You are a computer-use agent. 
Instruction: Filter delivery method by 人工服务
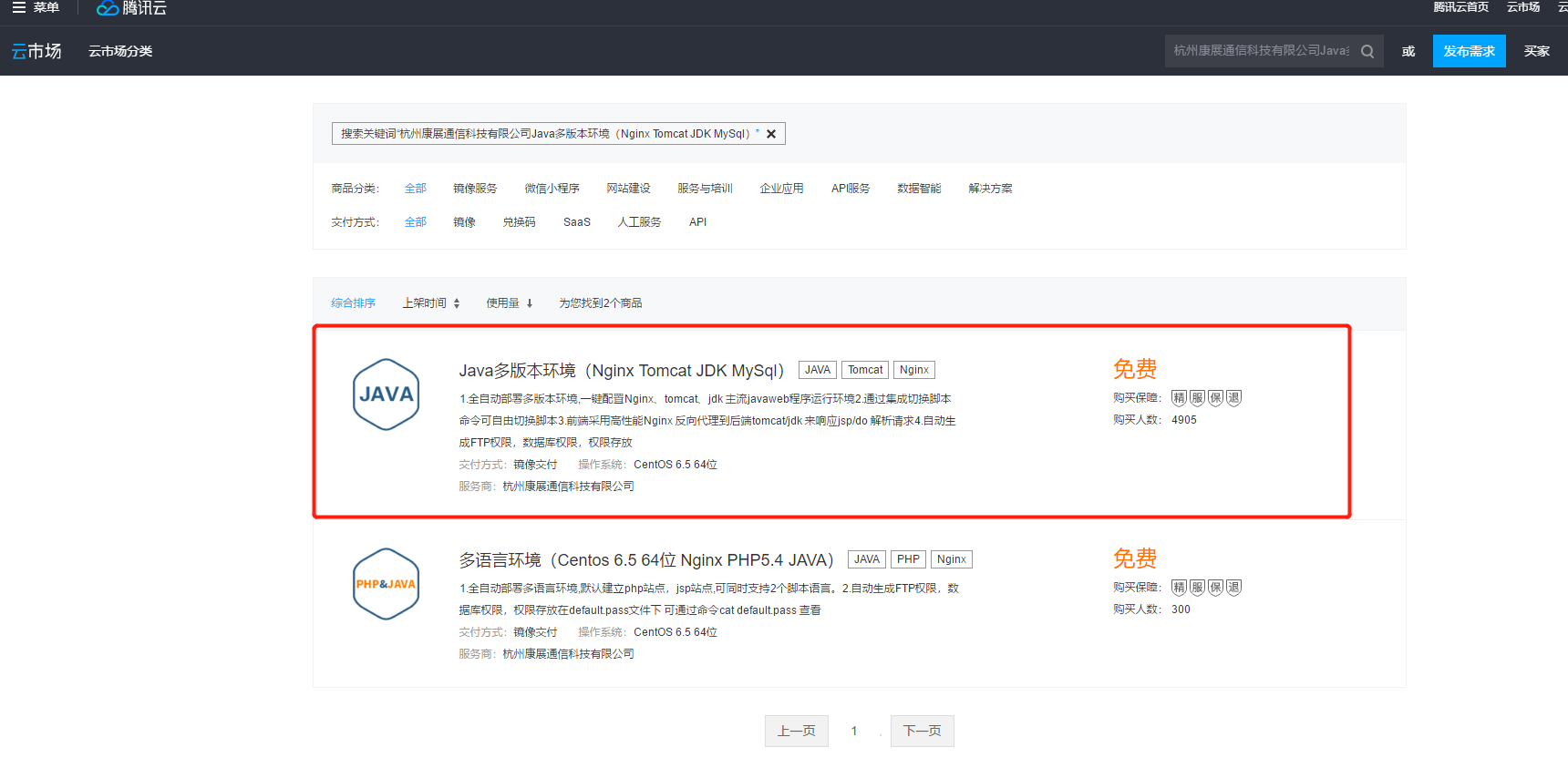coord(640,222)
